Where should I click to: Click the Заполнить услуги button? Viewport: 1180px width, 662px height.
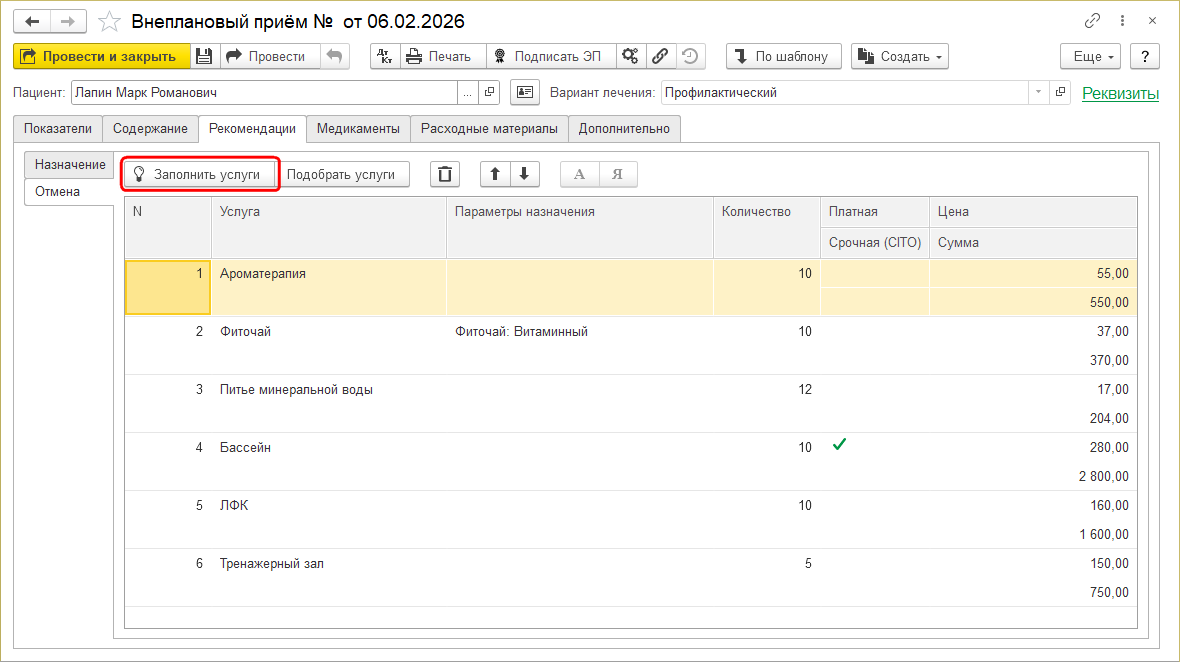tap(199, 175)
